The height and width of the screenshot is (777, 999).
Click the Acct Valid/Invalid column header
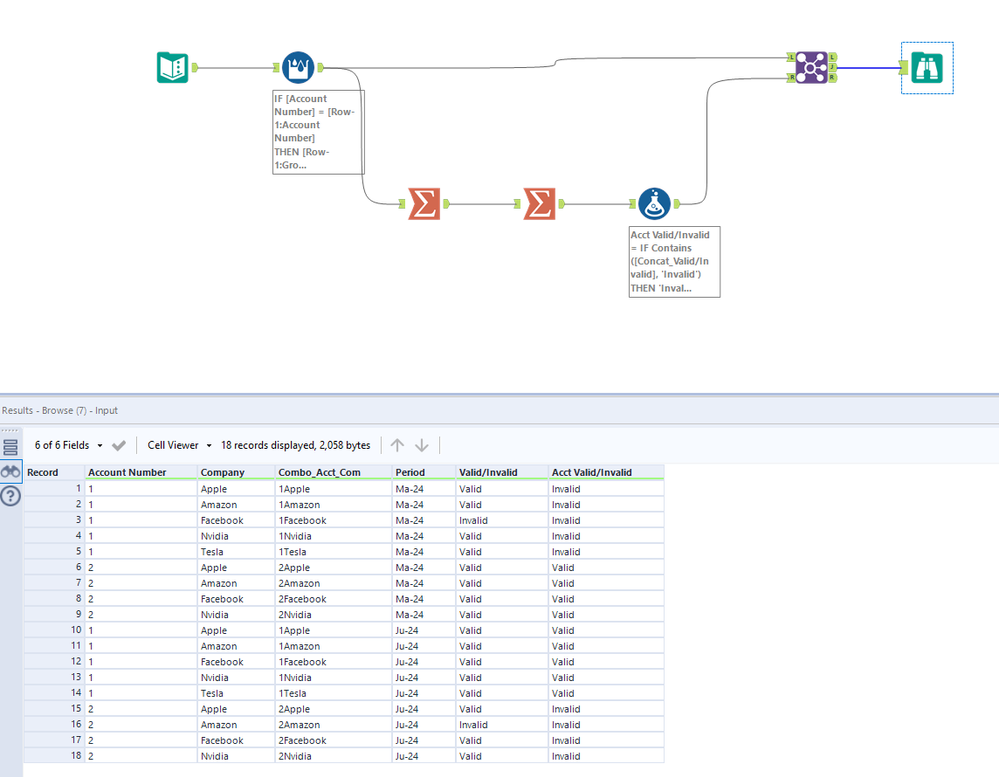point(606,473)
